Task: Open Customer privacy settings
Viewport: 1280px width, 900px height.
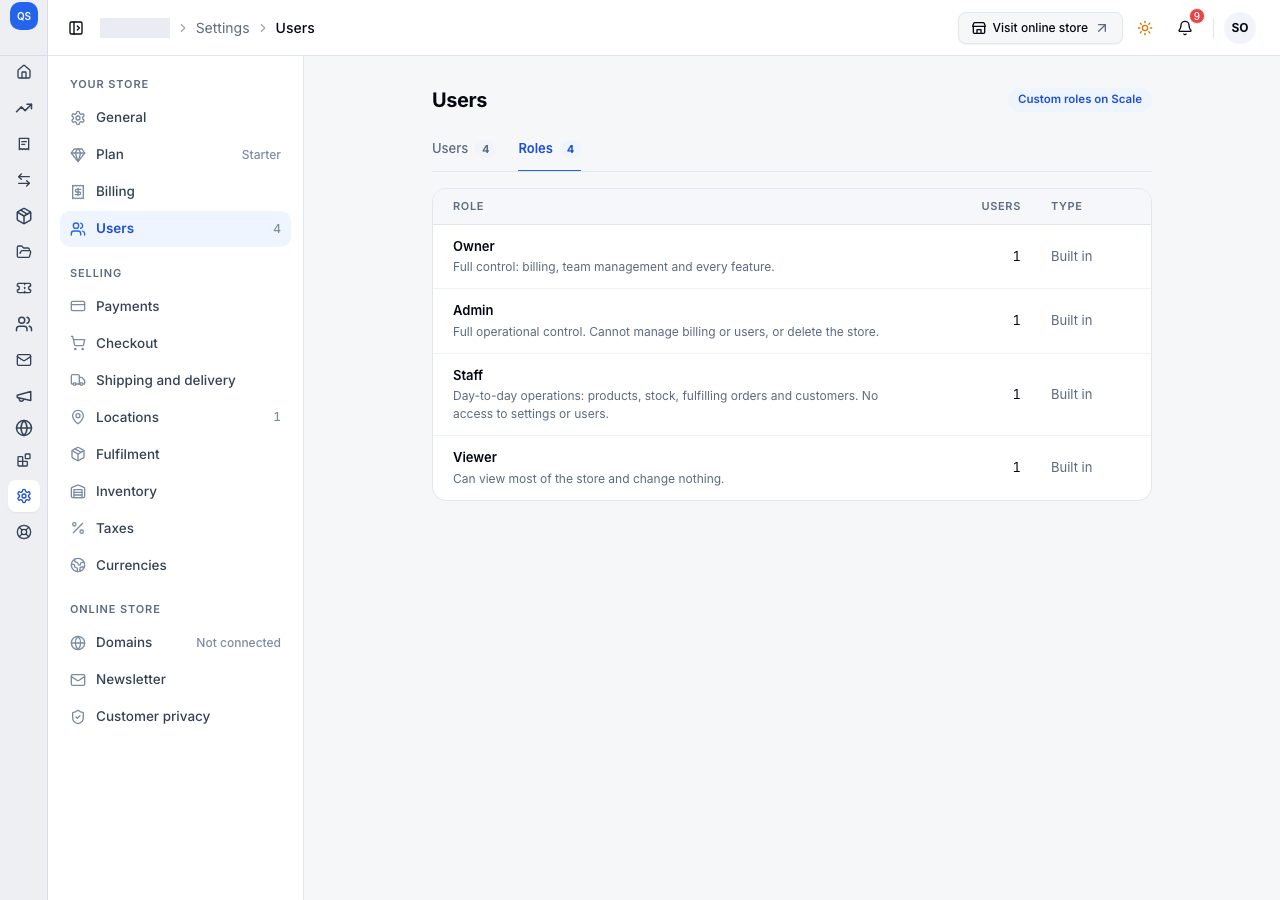Action: (x=176, y=717)
